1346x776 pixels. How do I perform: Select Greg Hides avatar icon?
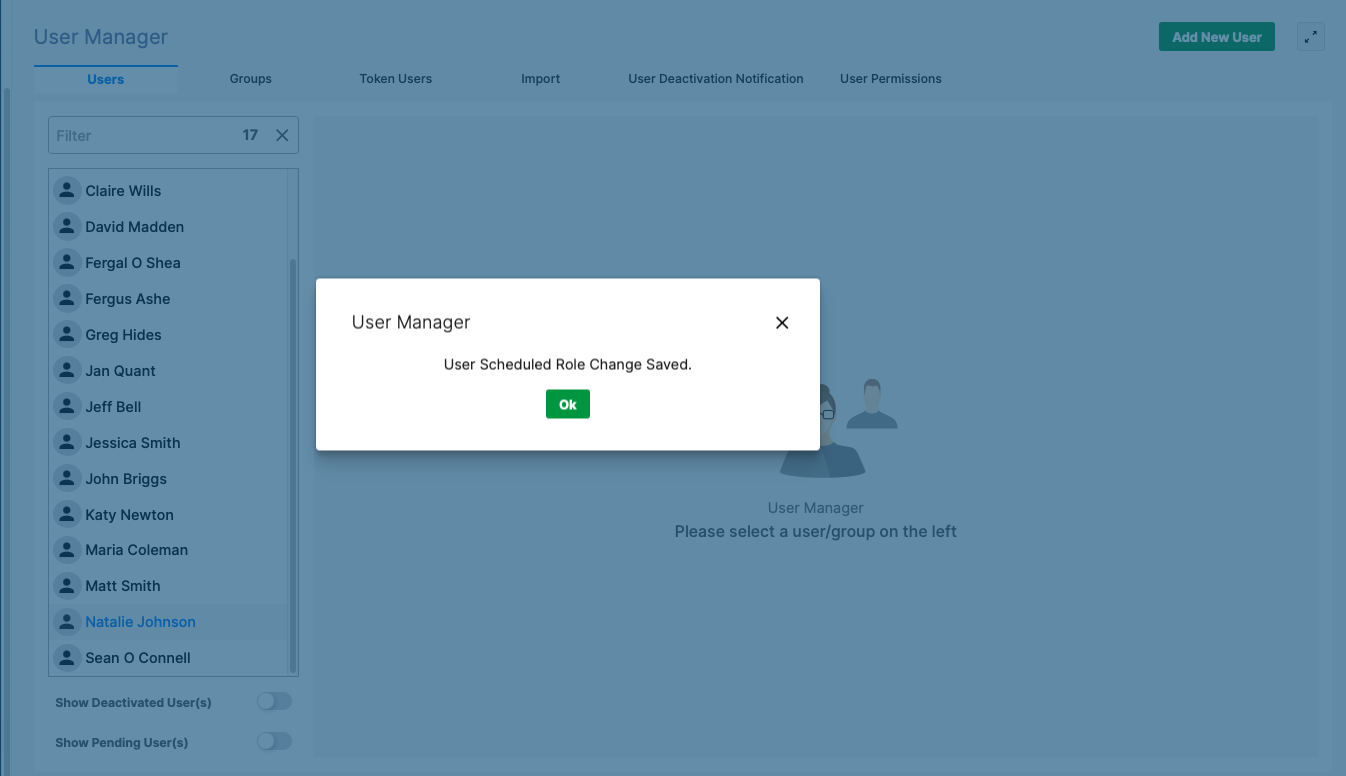point(67,334)
